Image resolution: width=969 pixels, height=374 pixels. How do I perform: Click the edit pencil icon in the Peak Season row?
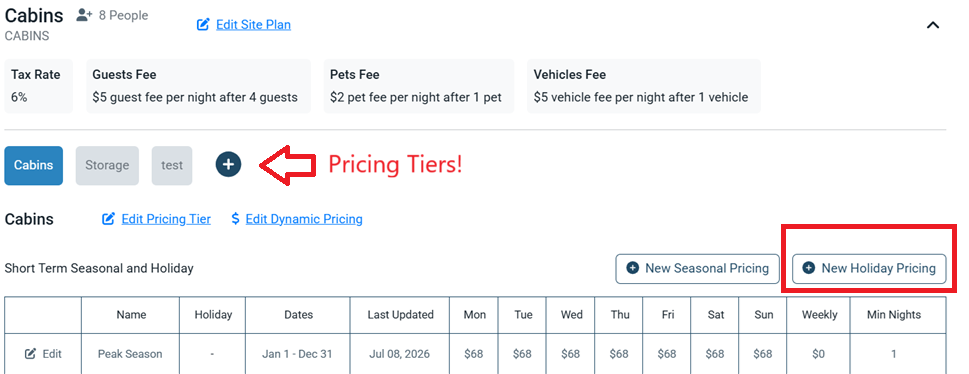click(30, 354)
